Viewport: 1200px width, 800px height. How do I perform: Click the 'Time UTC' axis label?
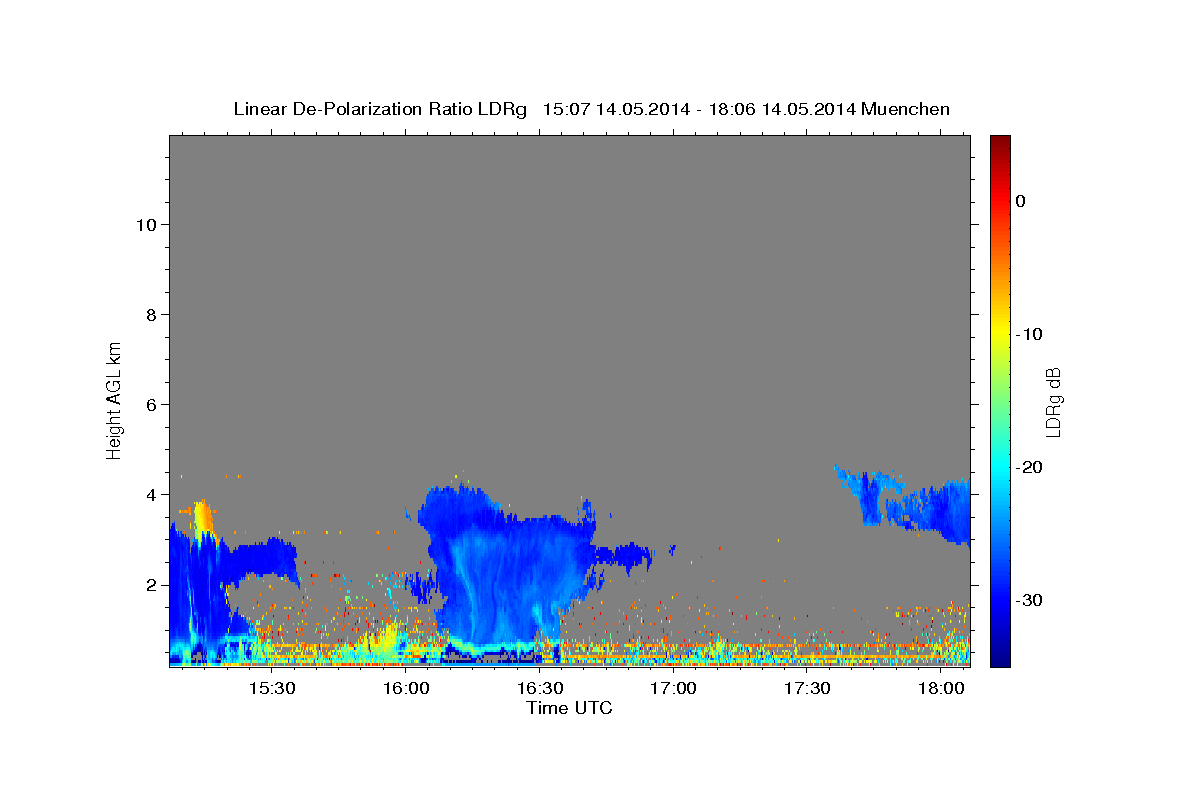tap(569, 708)
